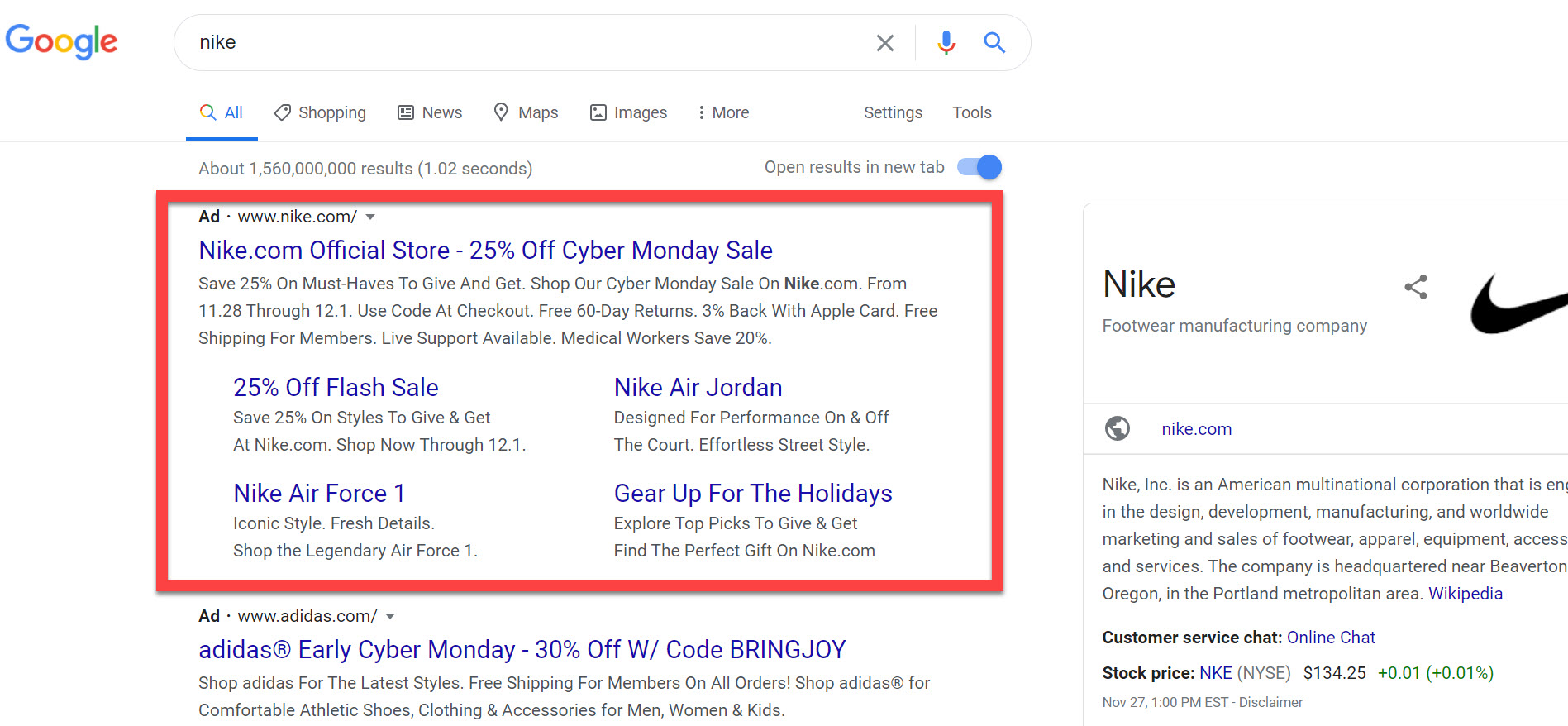Switch to the News tab
This screenshot has width=1568, height=726.
[x=431, y=112]
